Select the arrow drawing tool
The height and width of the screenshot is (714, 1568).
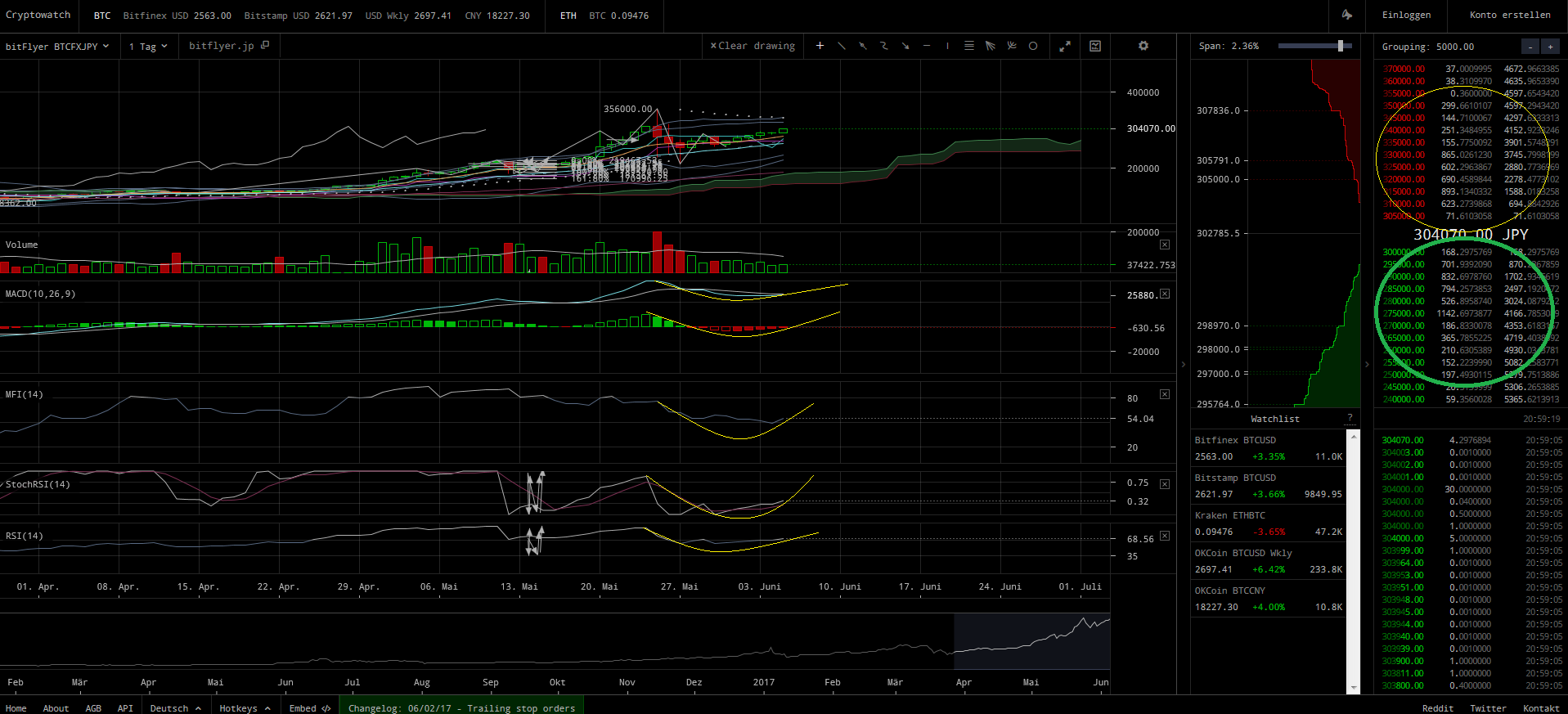pyautogui.click(x=905, y=46)
